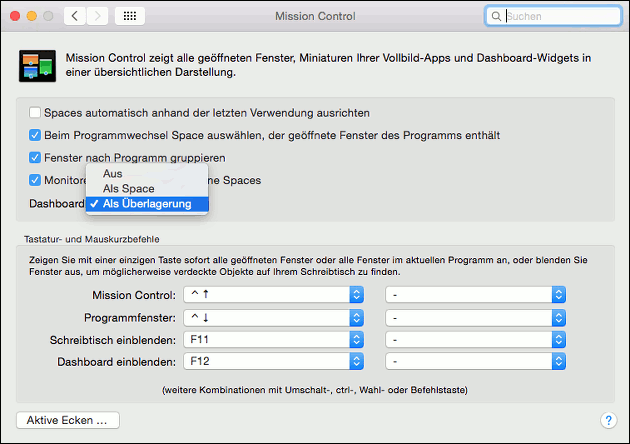Toggle Beim Programmwechsel Space auswählen checkbox
The image size is (630, 444).
[35, 135]
